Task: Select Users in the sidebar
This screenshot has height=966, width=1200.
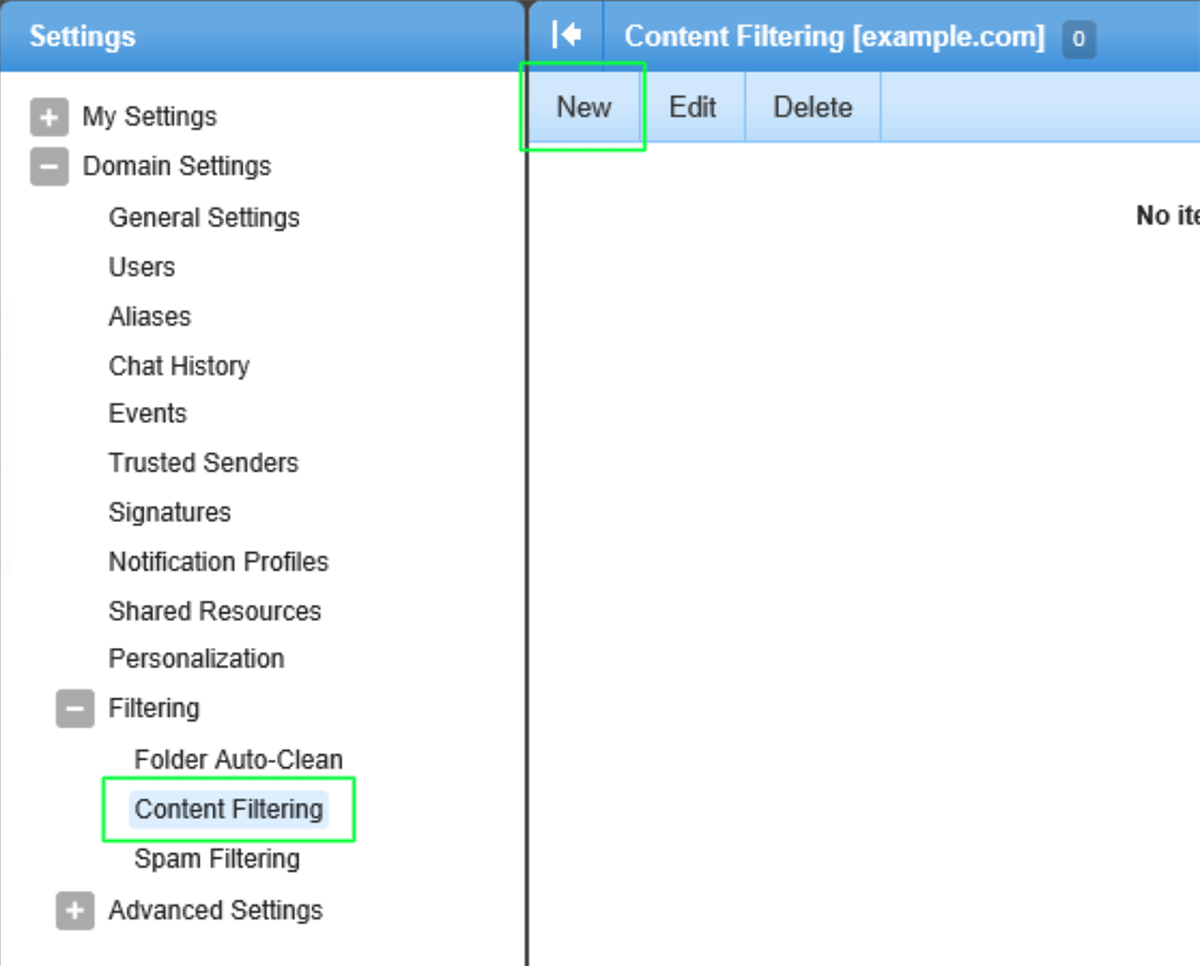Action: [141, 267]
